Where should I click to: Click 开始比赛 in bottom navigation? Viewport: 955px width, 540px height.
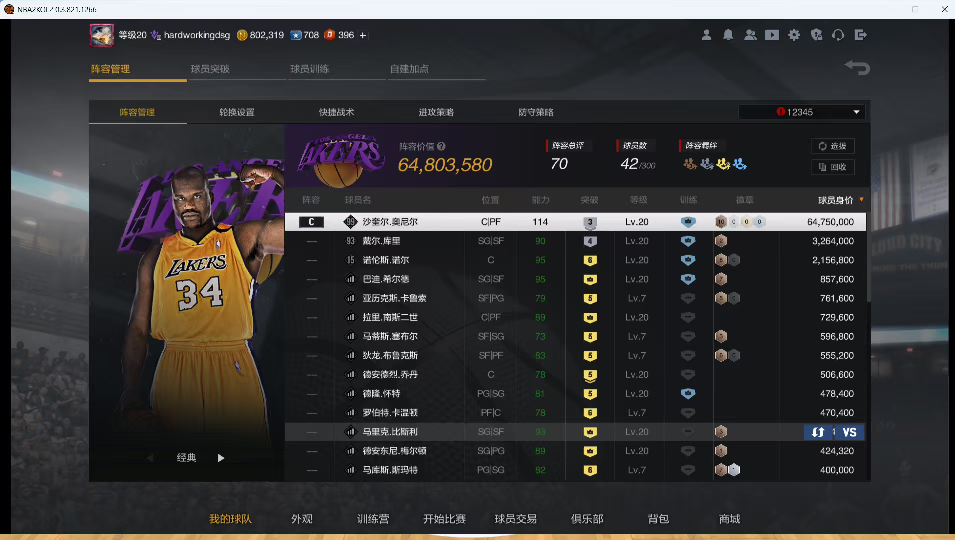pos(444,519)
